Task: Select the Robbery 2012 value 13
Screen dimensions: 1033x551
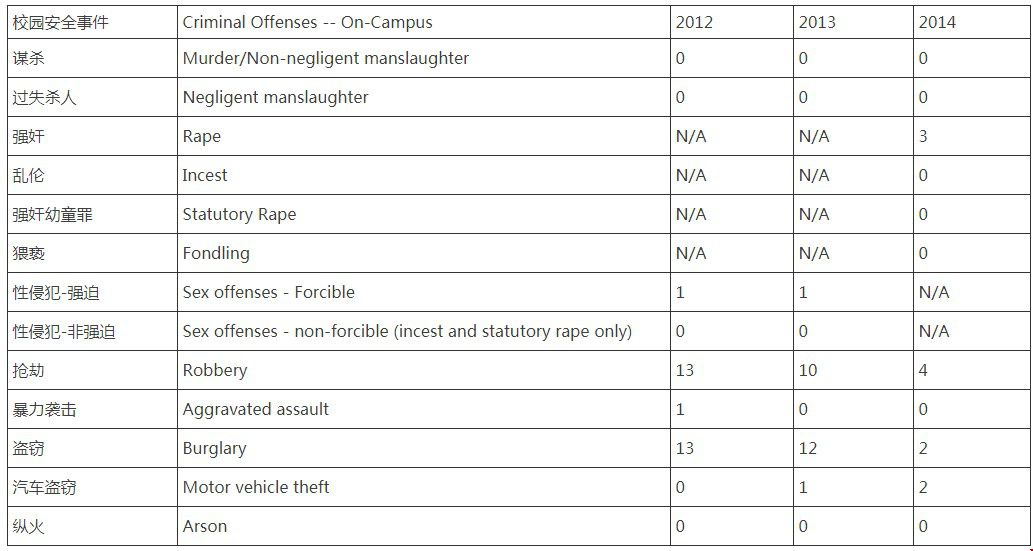Action: pos(685,370)
